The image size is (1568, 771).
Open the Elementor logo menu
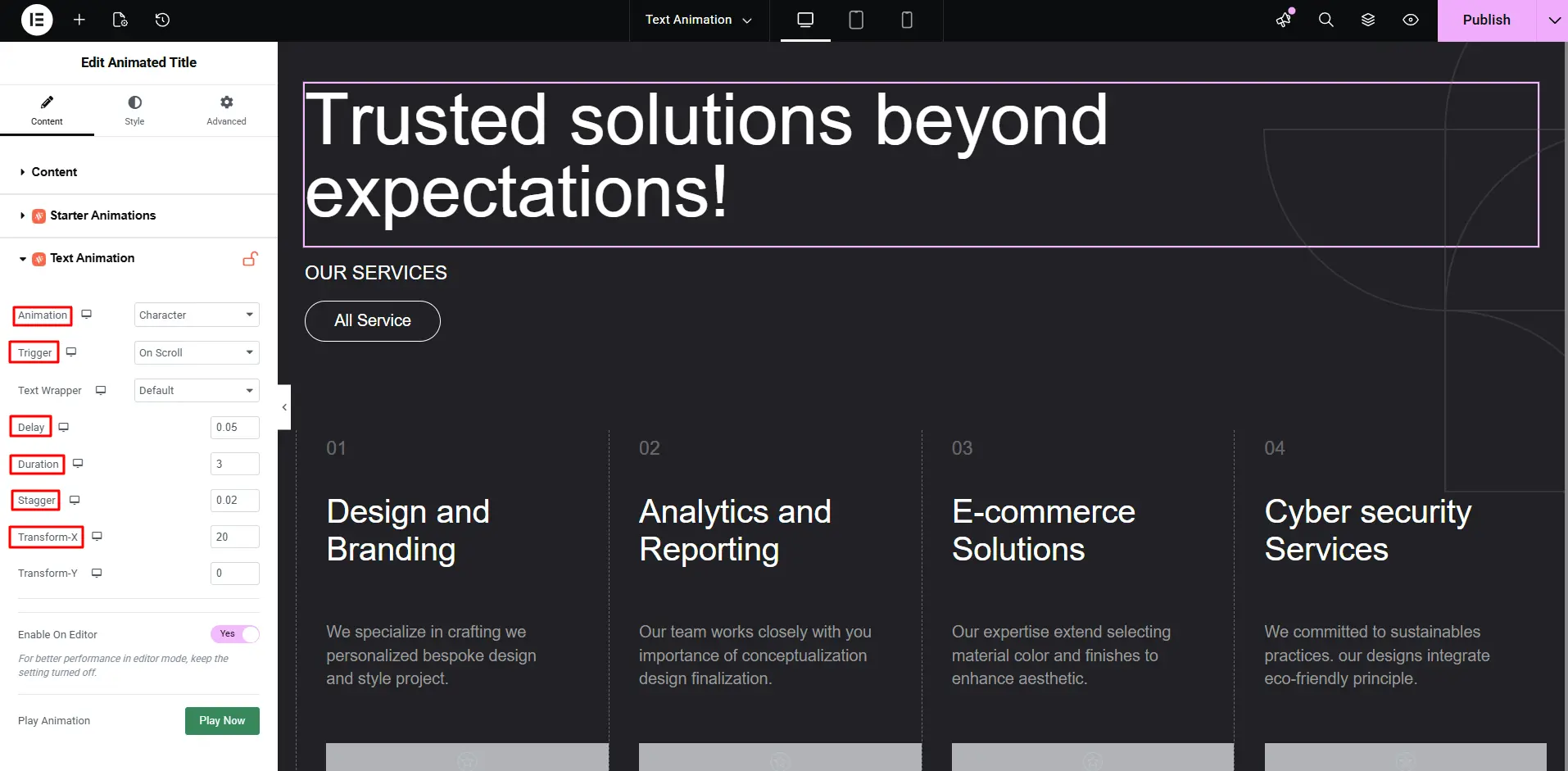pos(37,20)
